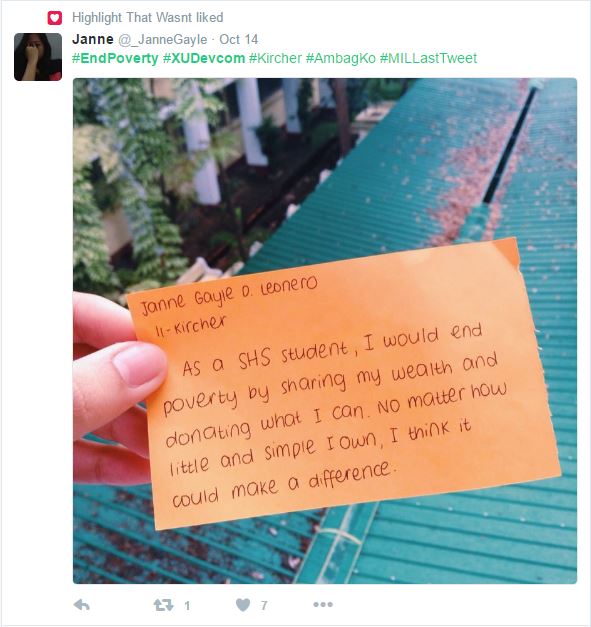Like the tweet with heart icon
591x627 pixels.
243,605
